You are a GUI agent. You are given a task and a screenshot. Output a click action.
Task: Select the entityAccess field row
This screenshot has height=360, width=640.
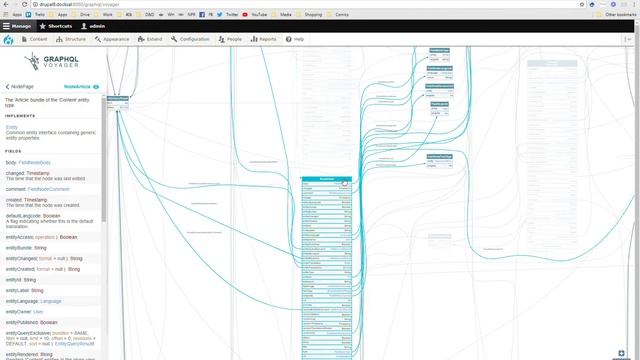pyautogui.click(x=51, y=237)
